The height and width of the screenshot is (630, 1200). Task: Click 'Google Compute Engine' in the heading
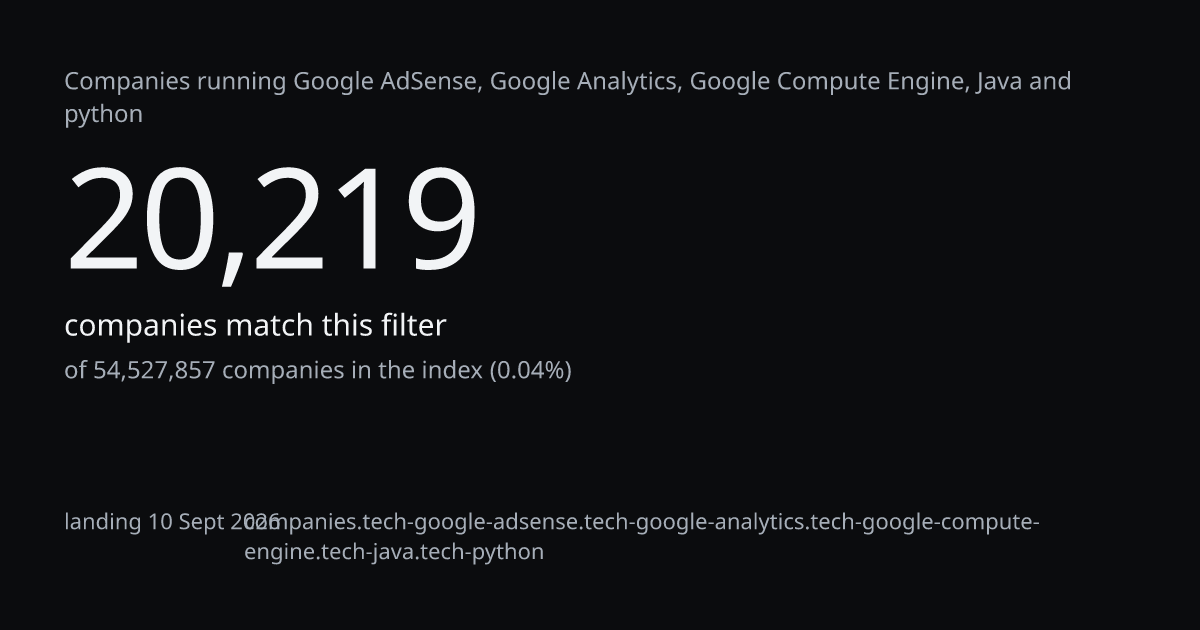pos(828,81)
